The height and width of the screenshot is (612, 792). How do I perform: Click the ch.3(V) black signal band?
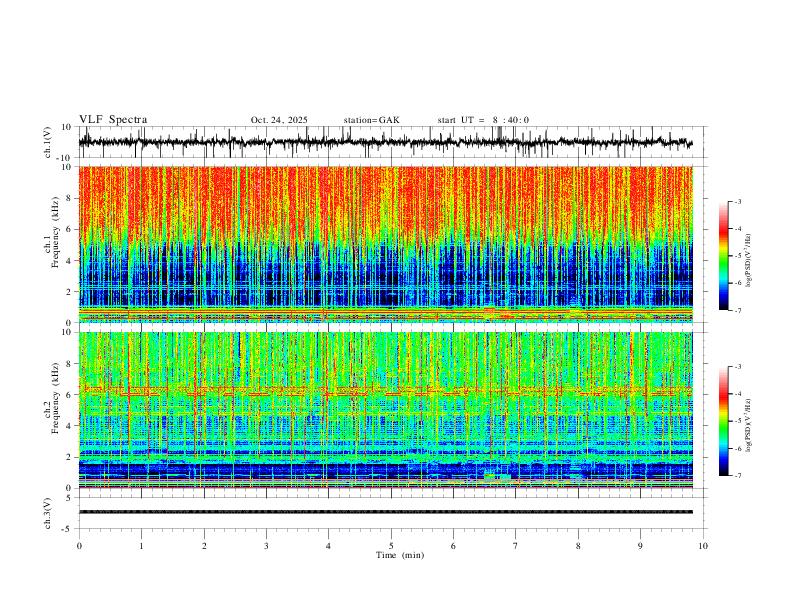pyautogui.click(x=385, y=512)
